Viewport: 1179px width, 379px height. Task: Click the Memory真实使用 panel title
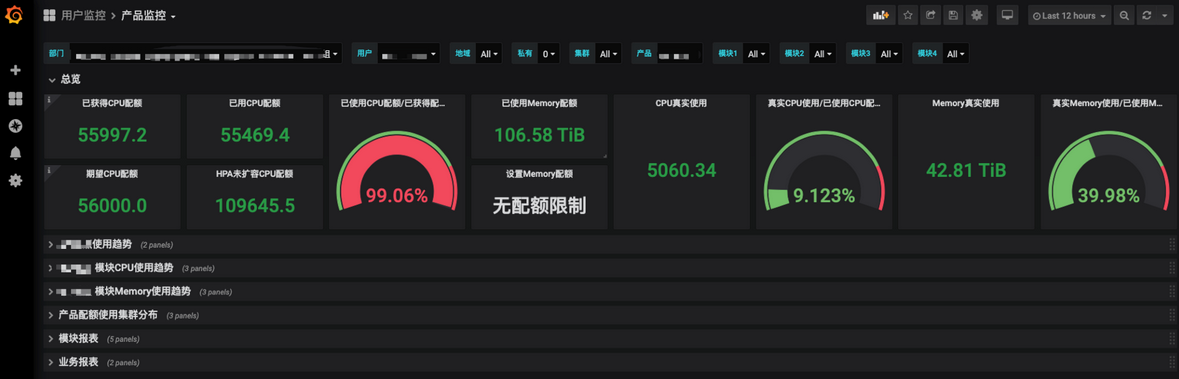pyautogui.click(x=965, y=104)
